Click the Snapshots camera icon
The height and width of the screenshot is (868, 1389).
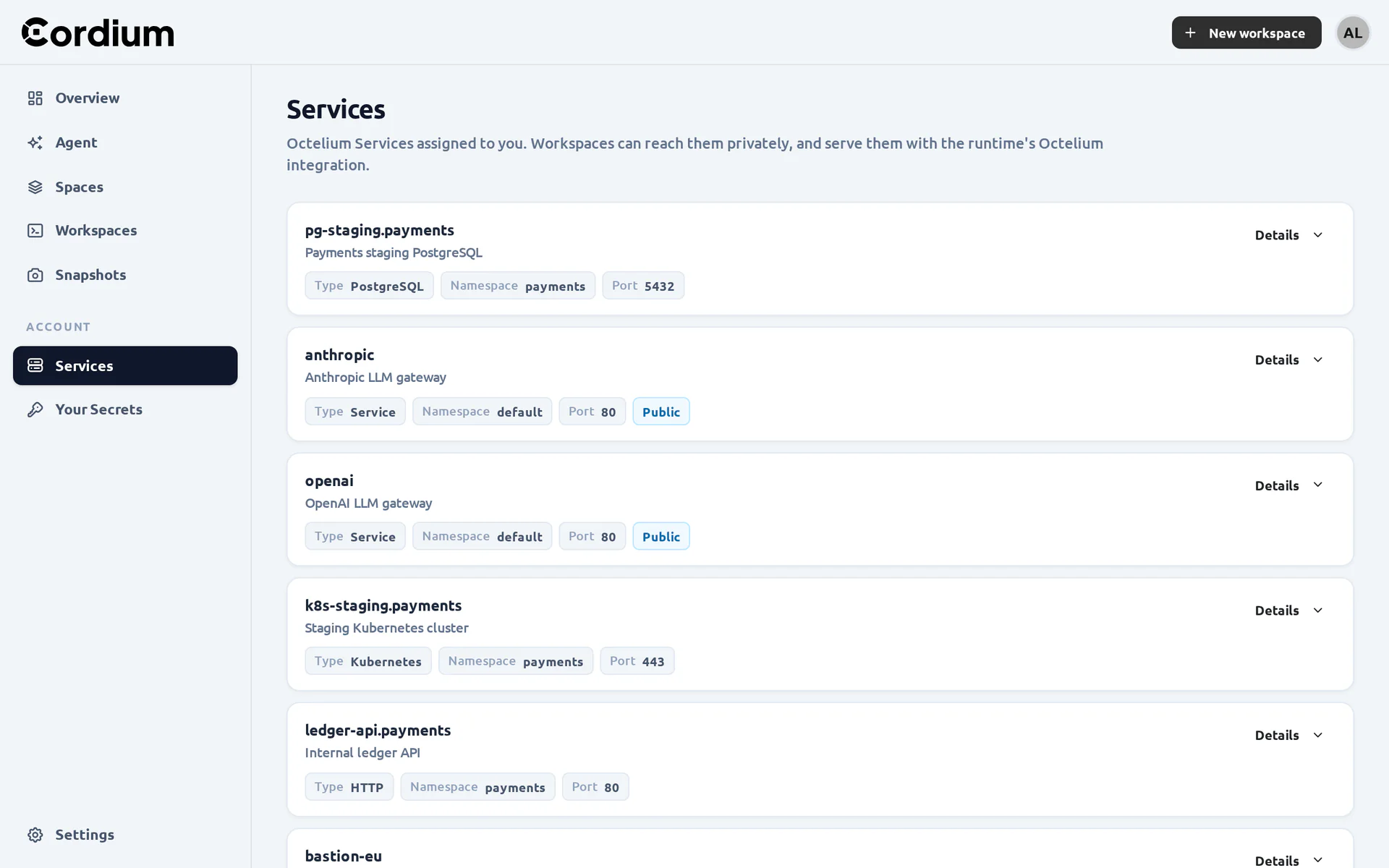[x=35, y=275]
